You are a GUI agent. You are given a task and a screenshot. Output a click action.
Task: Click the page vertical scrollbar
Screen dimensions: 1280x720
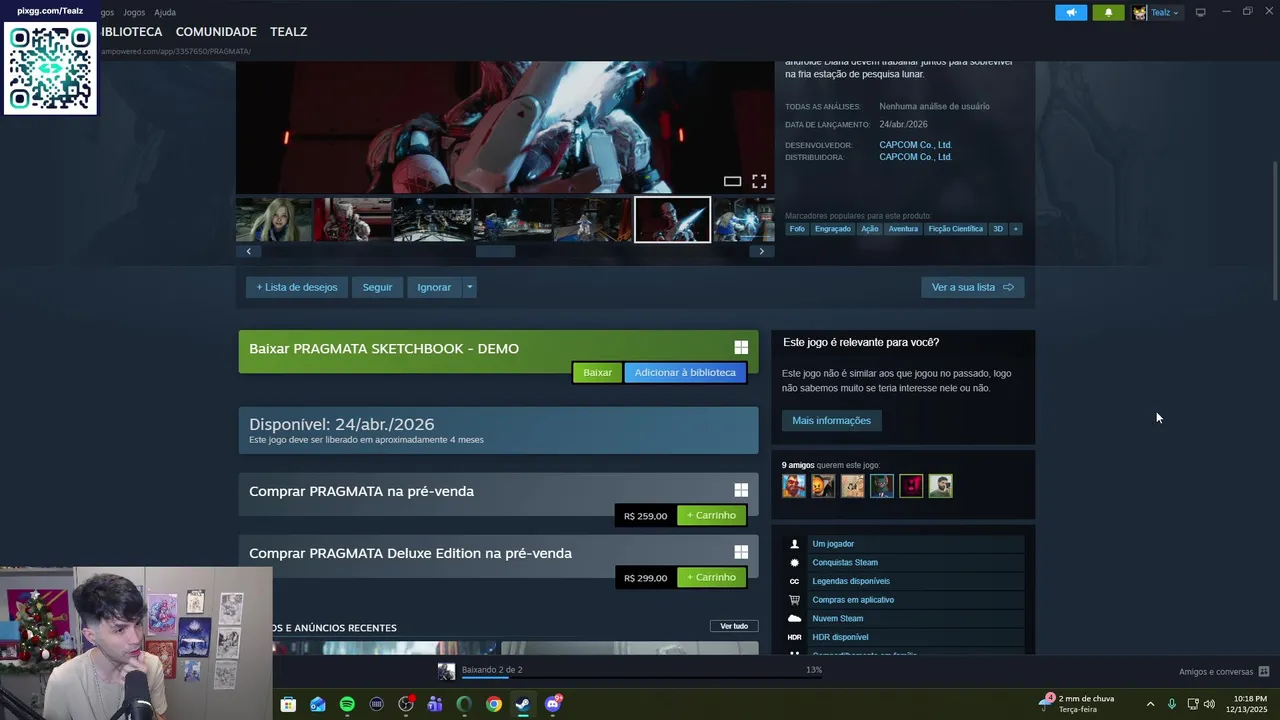[1274, 230]
